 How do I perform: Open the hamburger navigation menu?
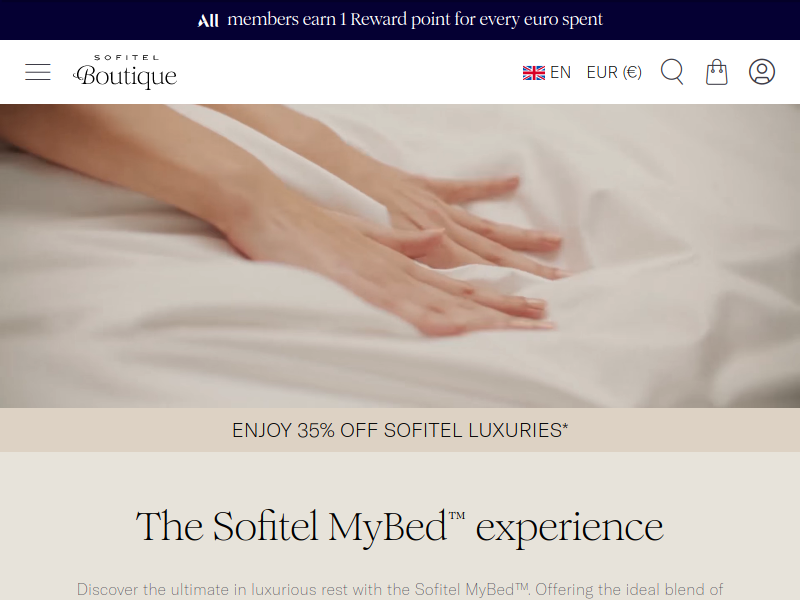[x=38, y=72]
